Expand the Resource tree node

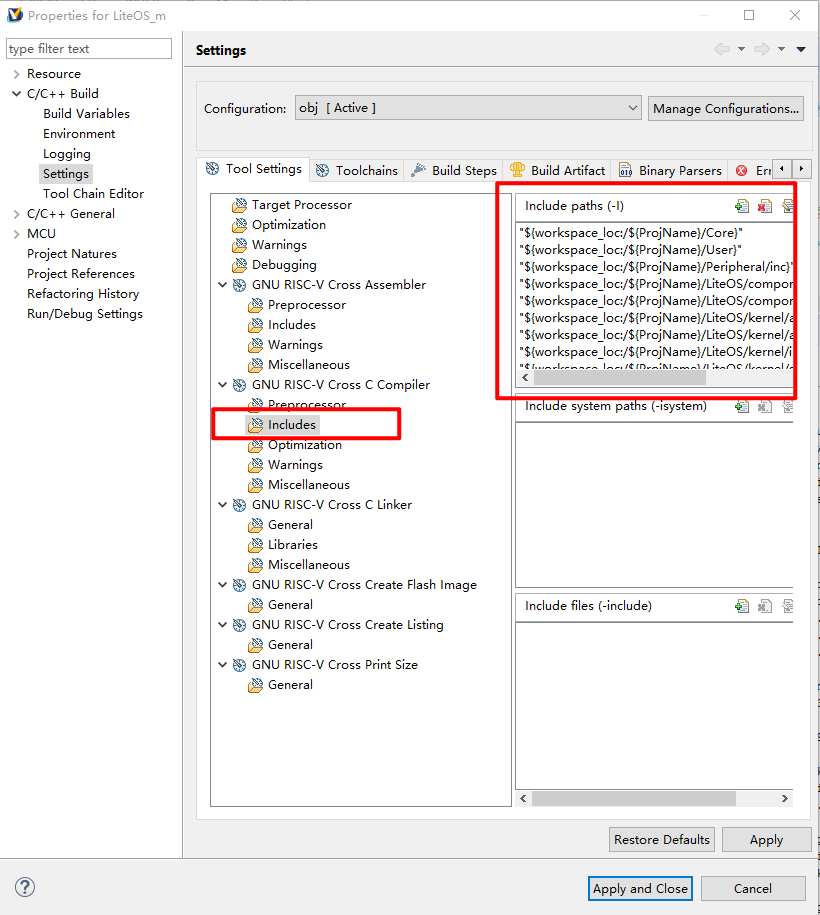[x=16, y=74]
